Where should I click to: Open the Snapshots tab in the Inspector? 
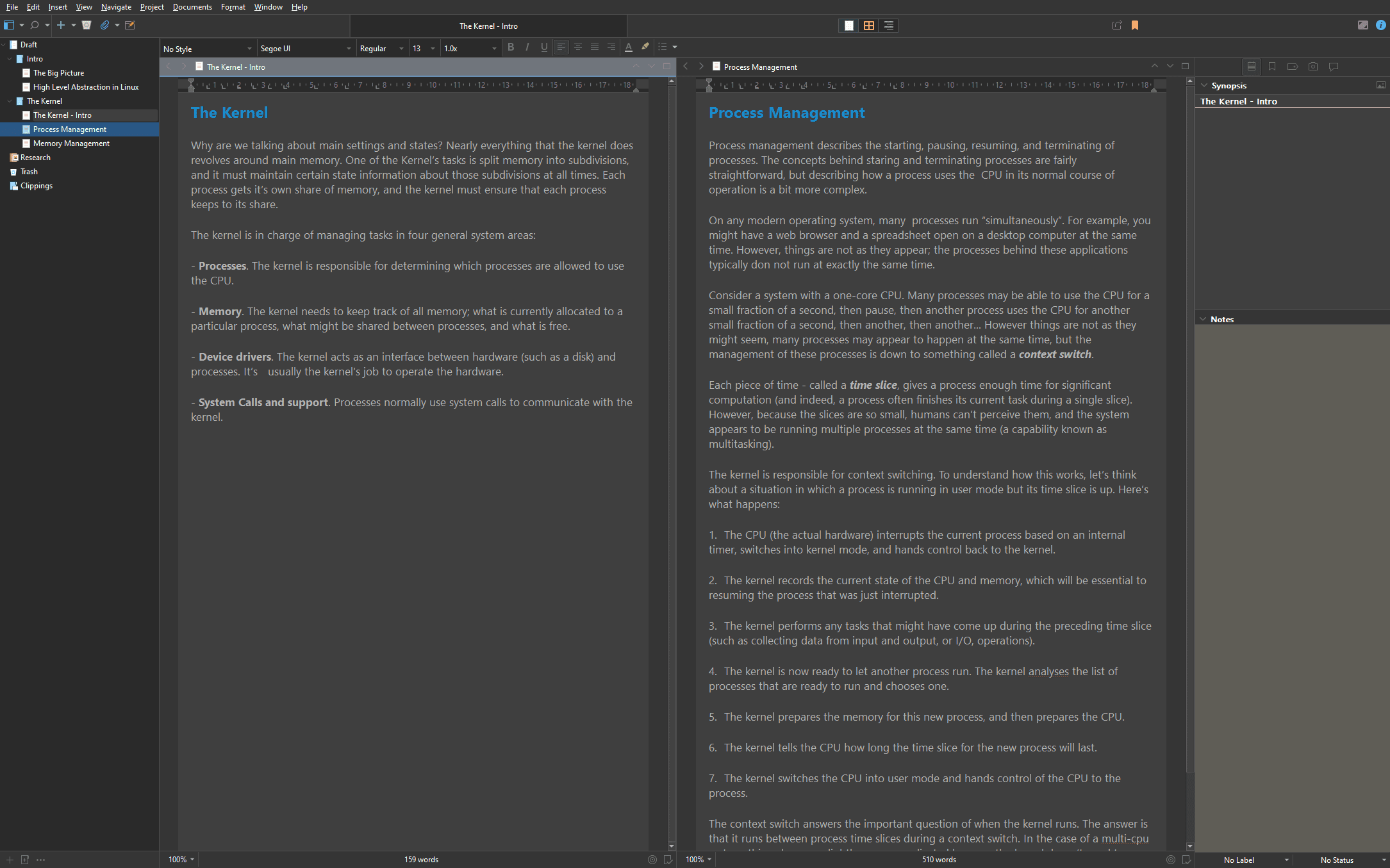1313,67
